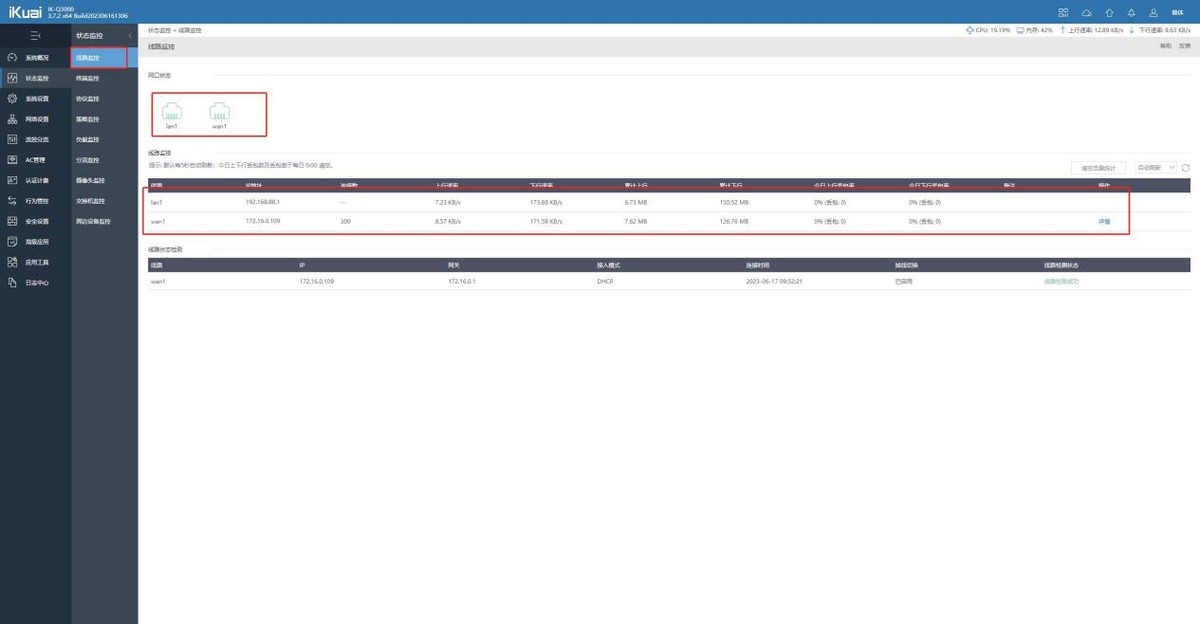The width and height of the screenshot is (1200, 624).
Task: Click the 详情 link in wan1 row
Action: coord(1104,221)
